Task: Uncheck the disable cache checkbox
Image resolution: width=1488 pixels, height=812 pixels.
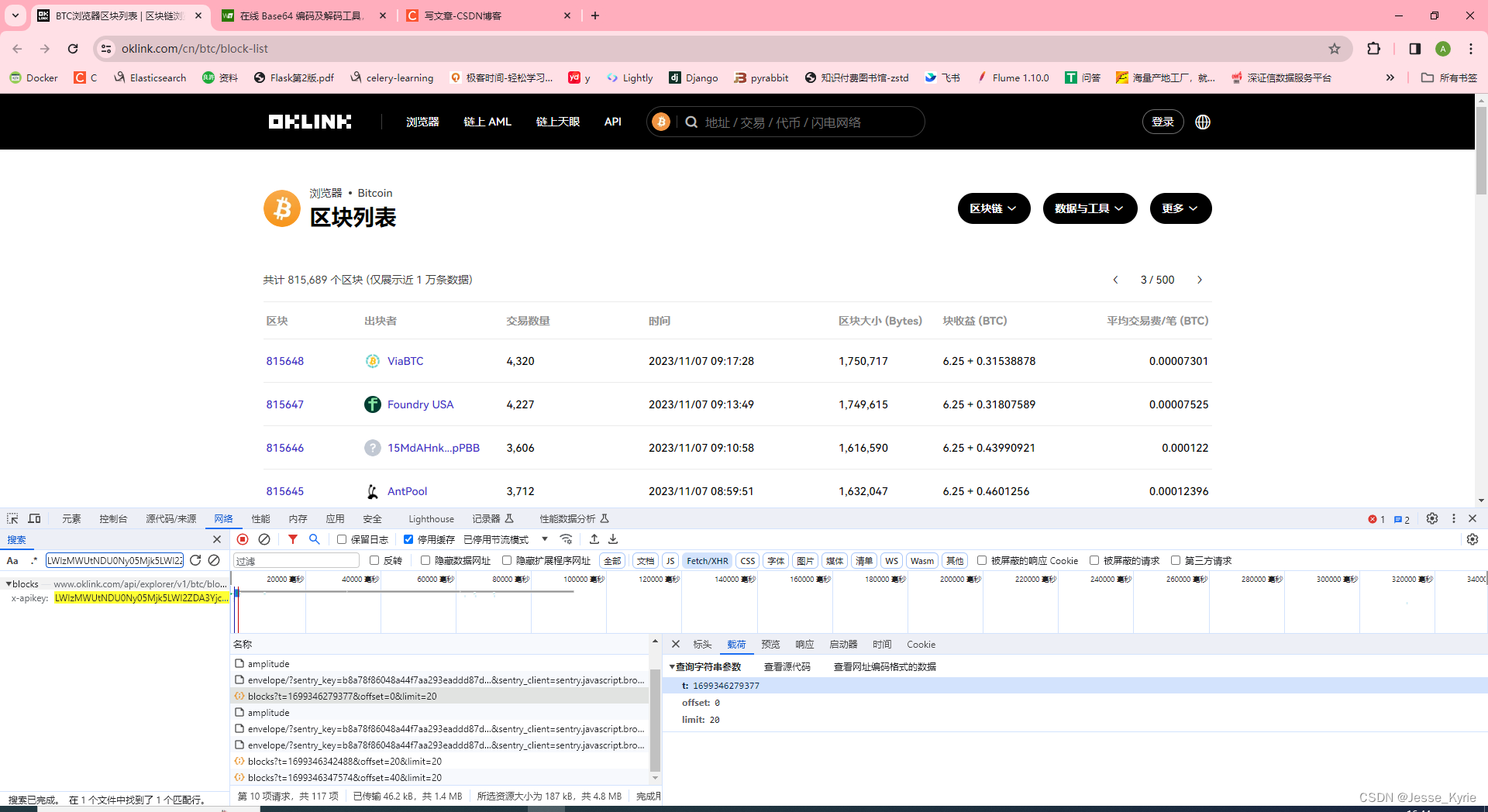Action: click(x=408, y=539)
